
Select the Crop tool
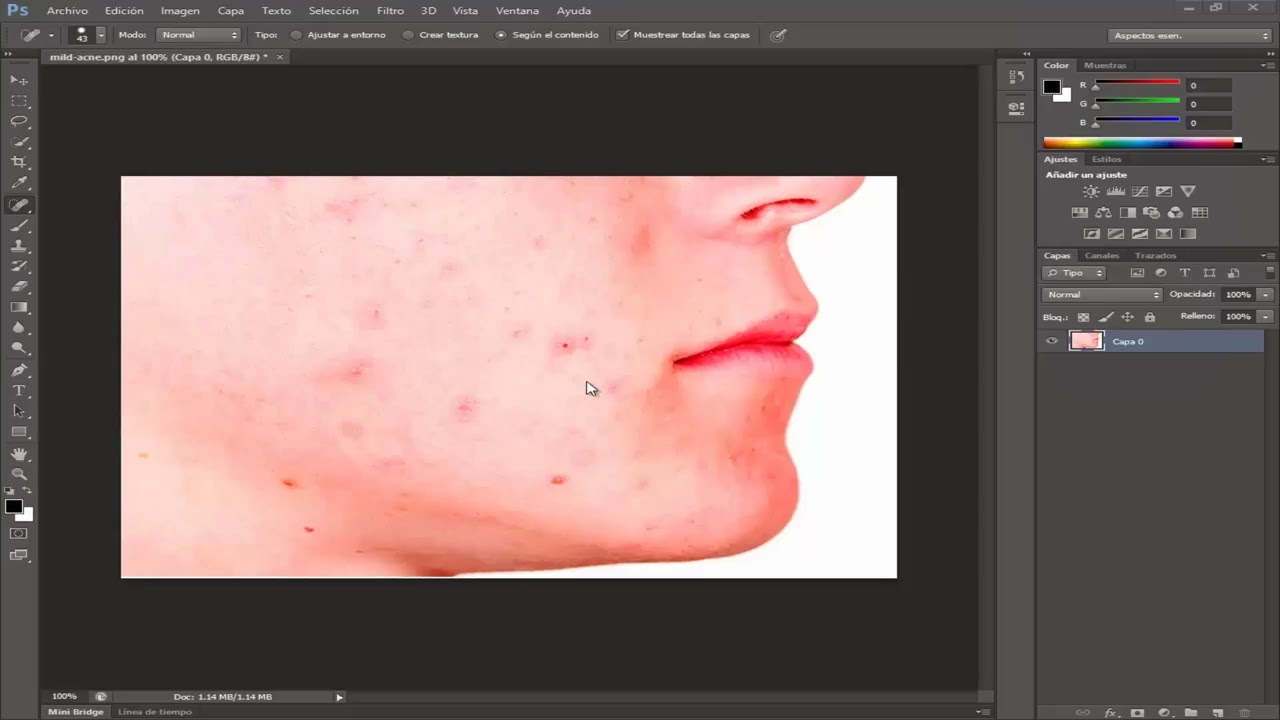[19, 162]
